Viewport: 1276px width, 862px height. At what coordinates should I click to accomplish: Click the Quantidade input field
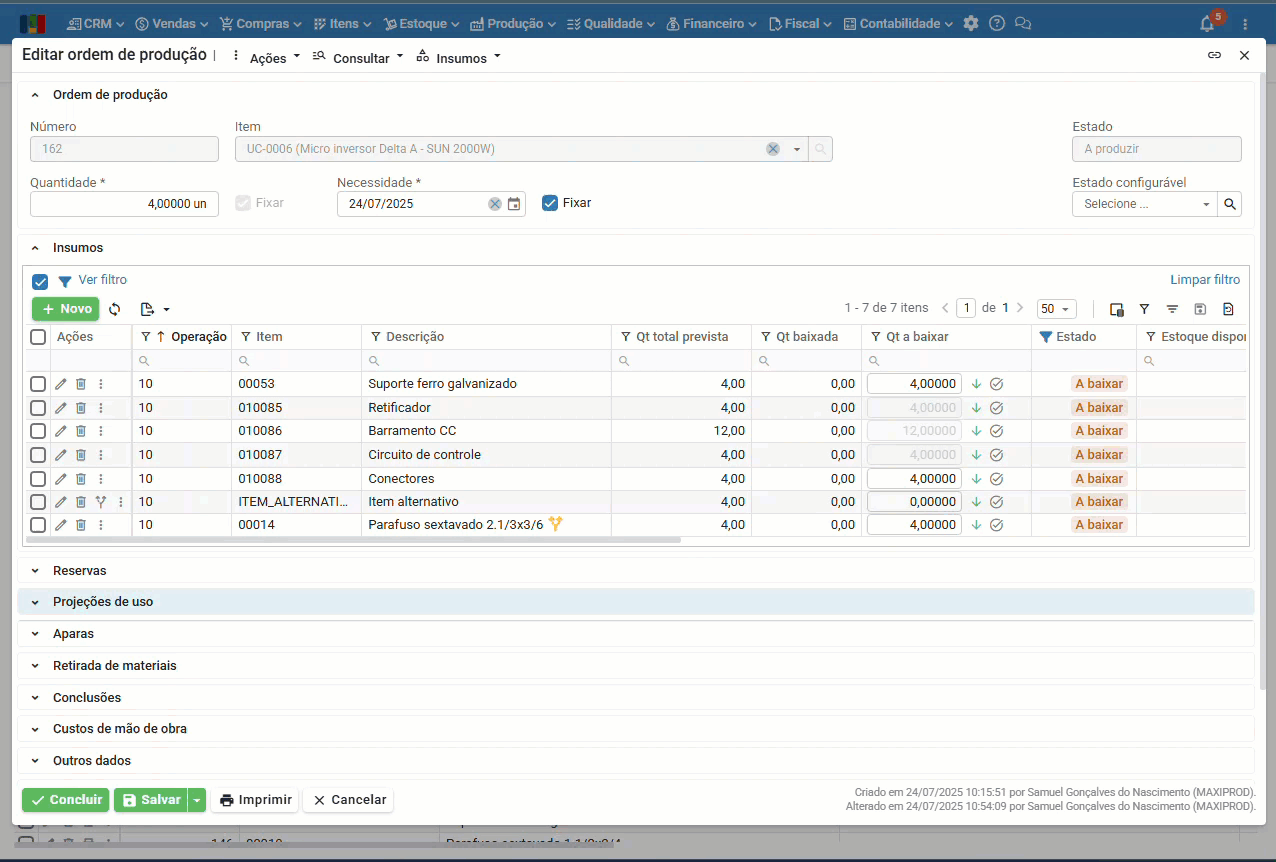[x=124, y=204]
